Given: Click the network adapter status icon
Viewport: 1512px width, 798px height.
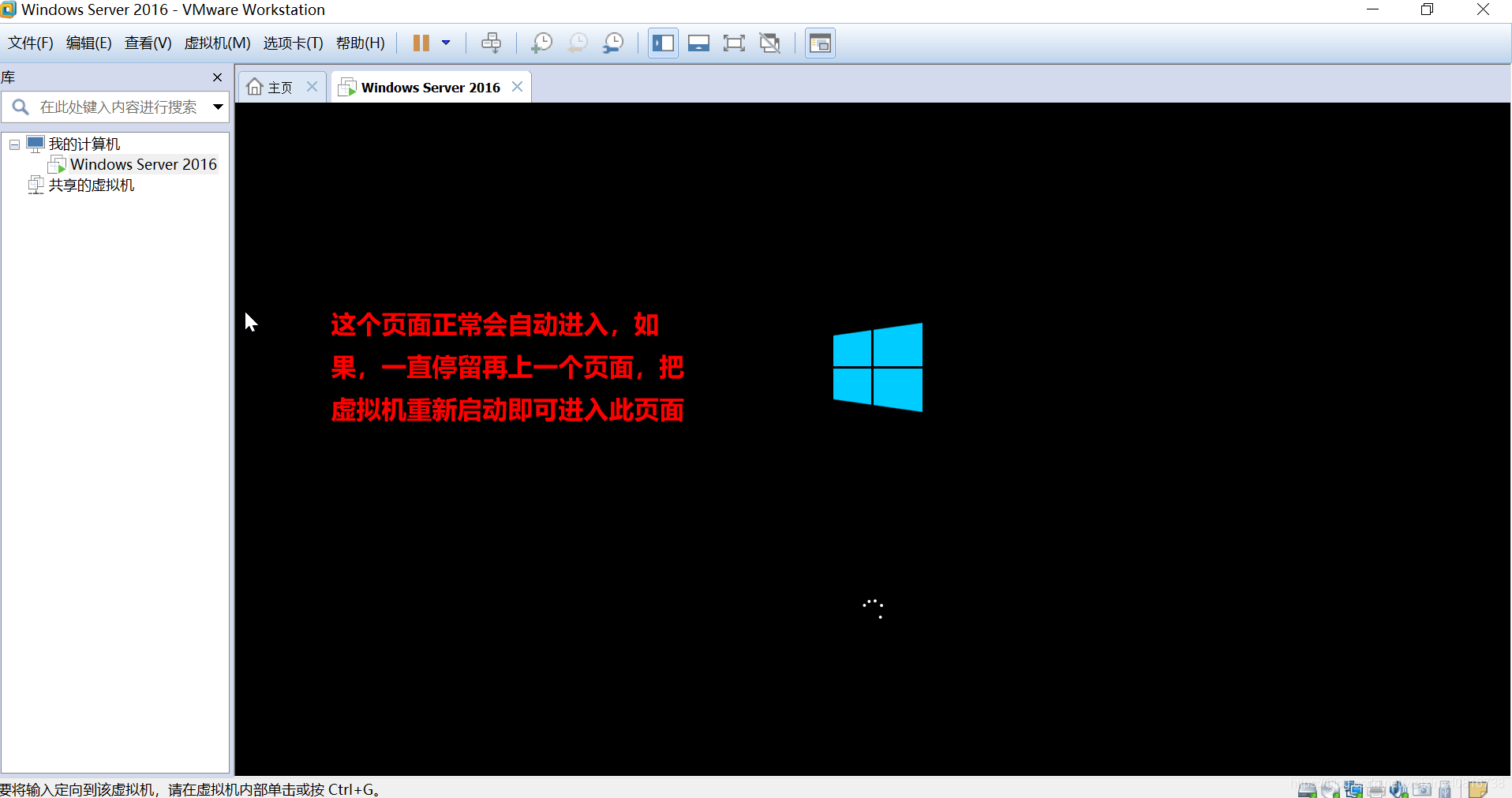Looking at the screenshot, I should [1353, 789].
